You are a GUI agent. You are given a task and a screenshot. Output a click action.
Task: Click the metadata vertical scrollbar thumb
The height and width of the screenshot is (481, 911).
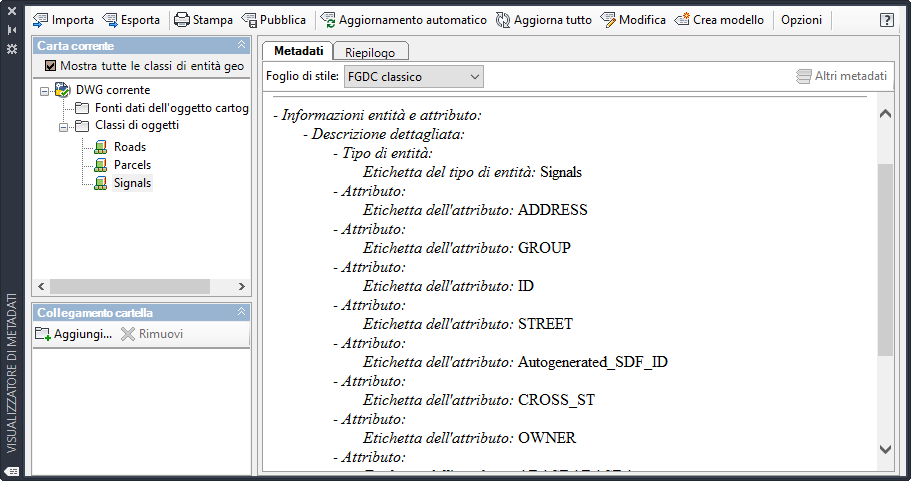[885, 260]
